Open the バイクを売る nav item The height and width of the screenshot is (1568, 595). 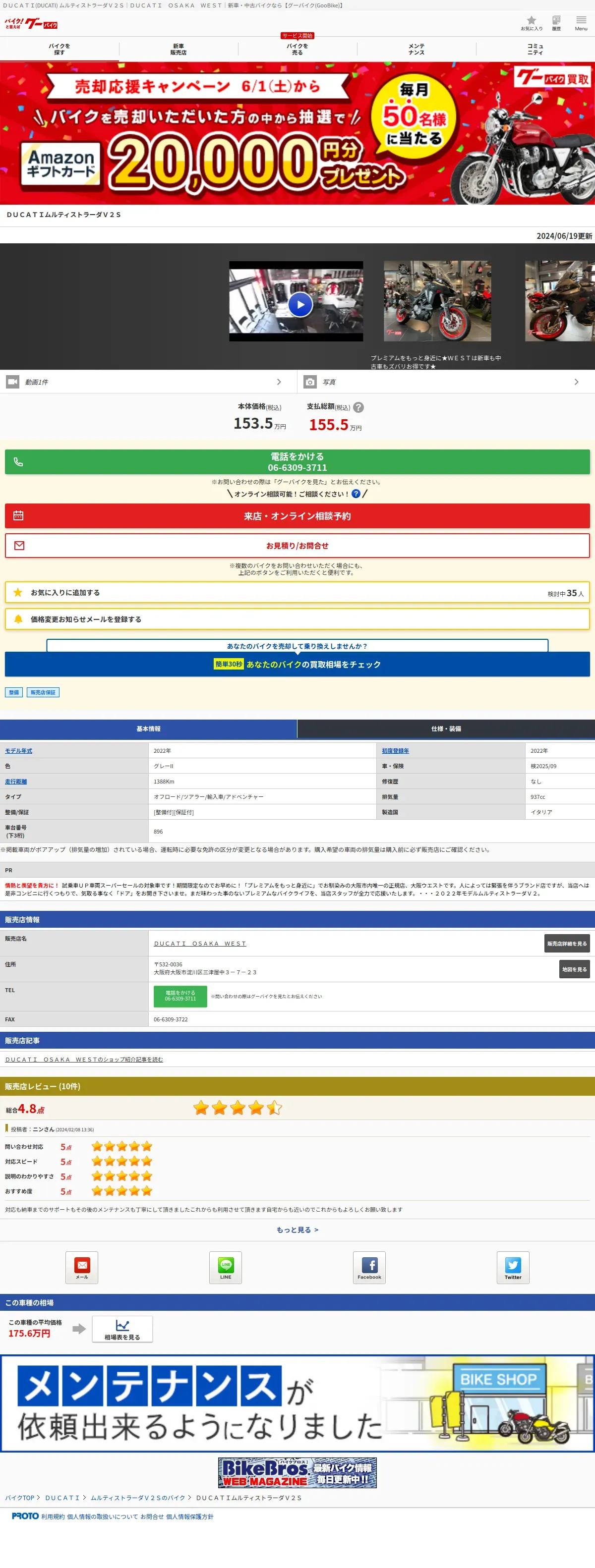click(297, 49)
